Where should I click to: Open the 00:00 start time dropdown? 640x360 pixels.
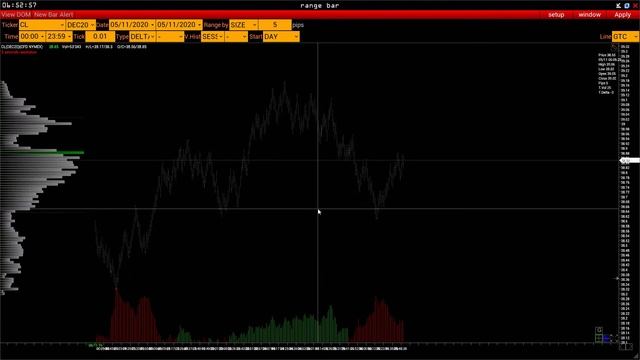coord(32,37)
